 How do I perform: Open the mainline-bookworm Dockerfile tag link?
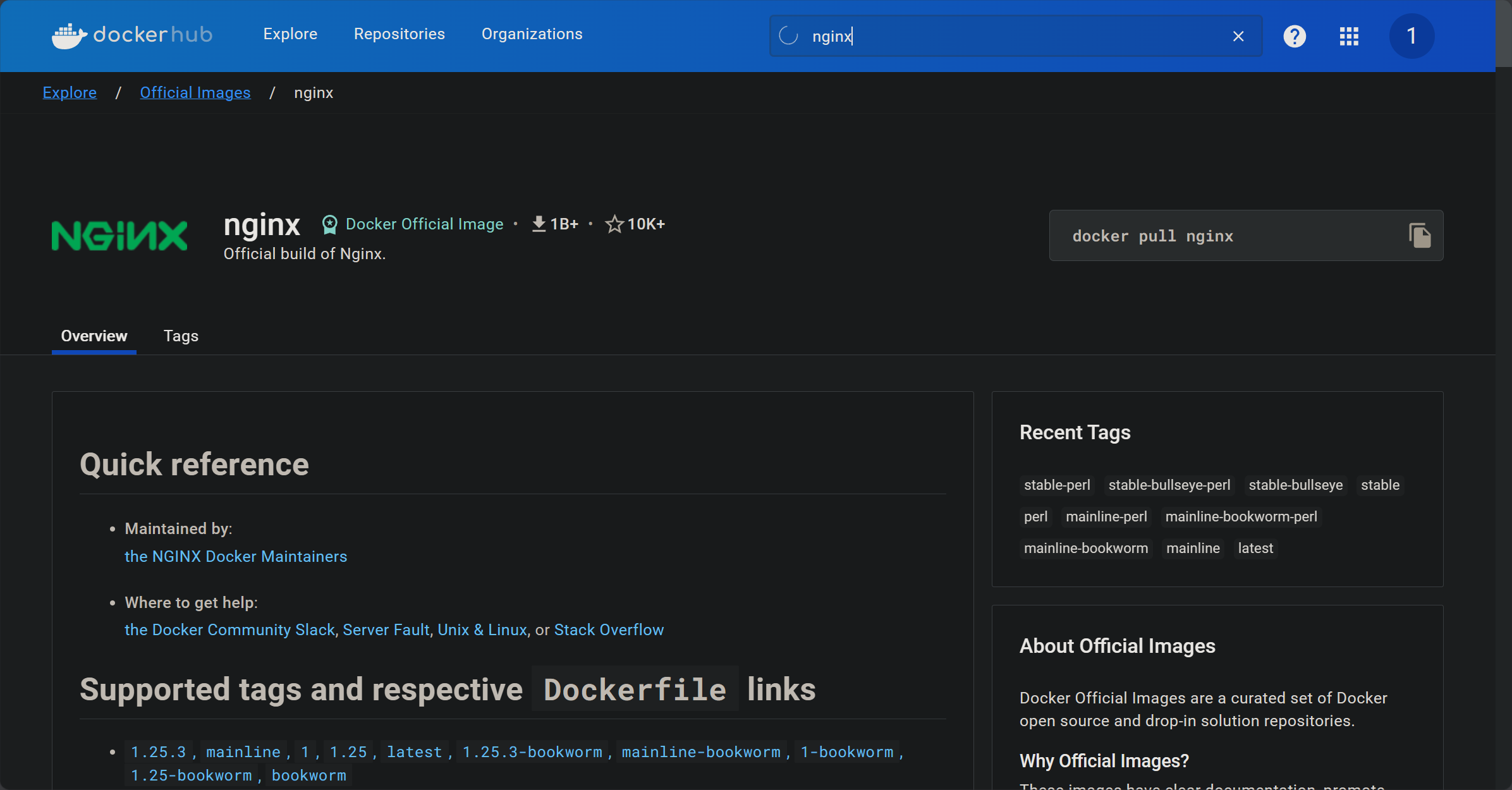tap(701, 752)
